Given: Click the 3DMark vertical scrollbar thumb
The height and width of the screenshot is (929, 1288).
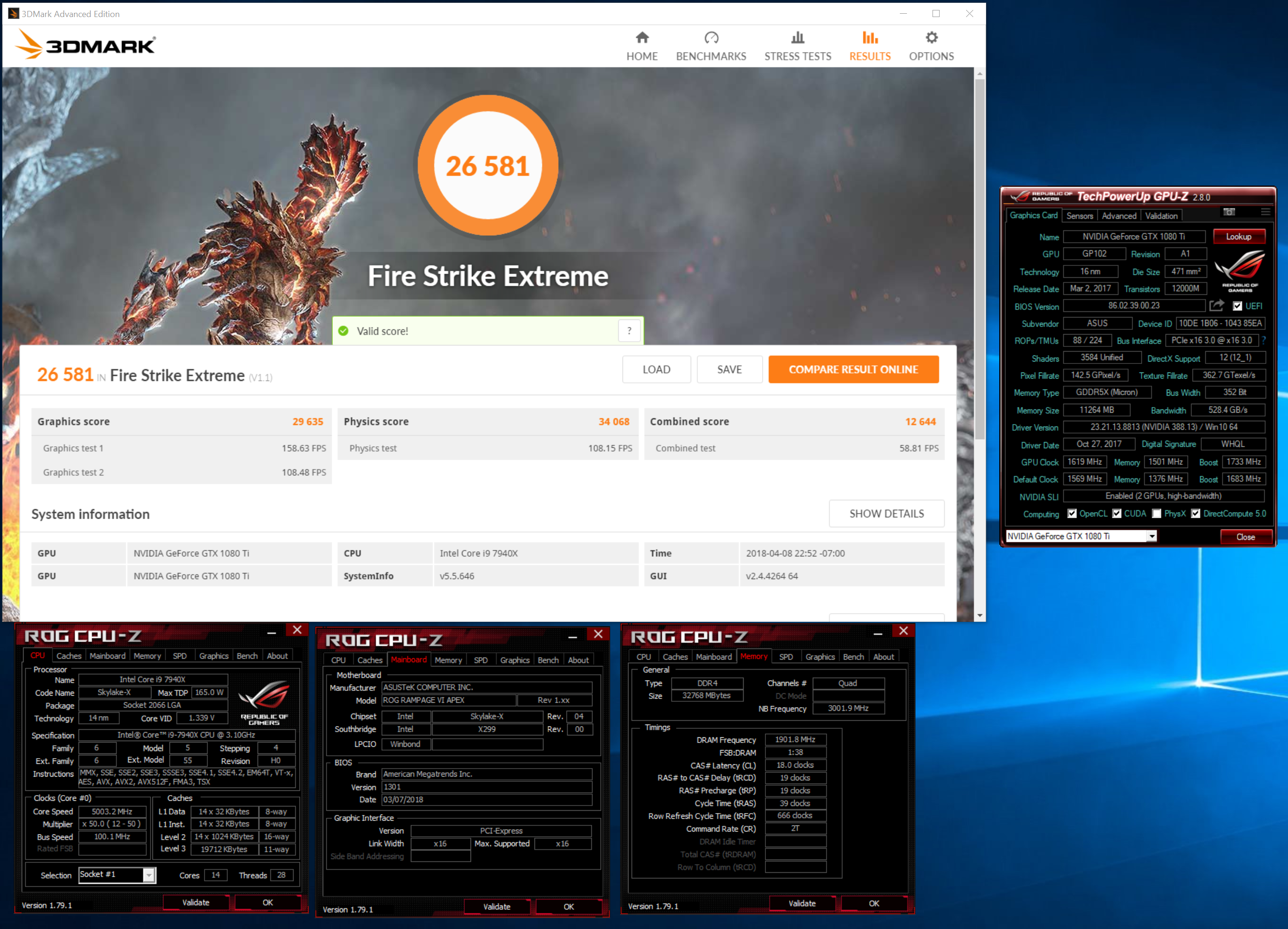Looking at the screenshot, I should 980,258.
